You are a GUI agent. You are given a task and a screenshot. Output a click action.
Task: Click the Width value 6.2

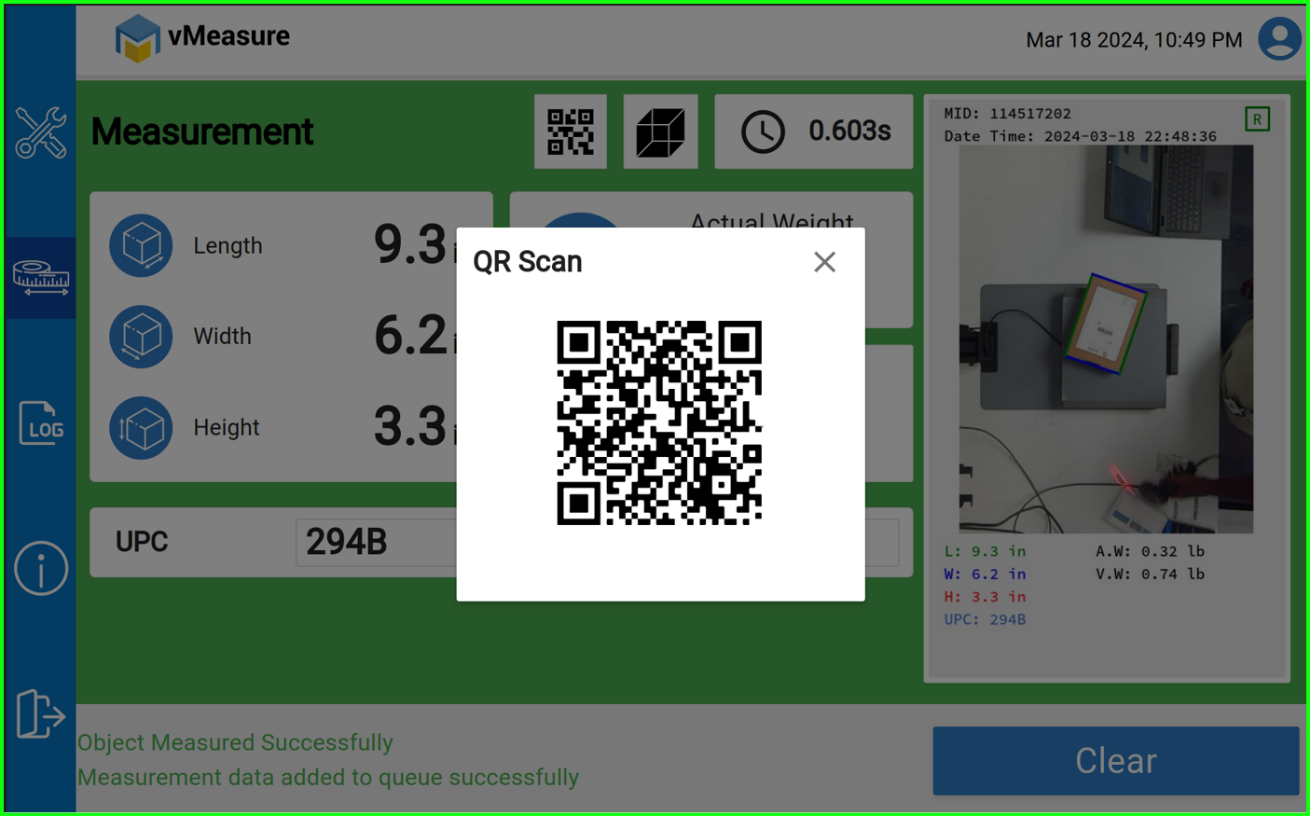pos(410,336)
